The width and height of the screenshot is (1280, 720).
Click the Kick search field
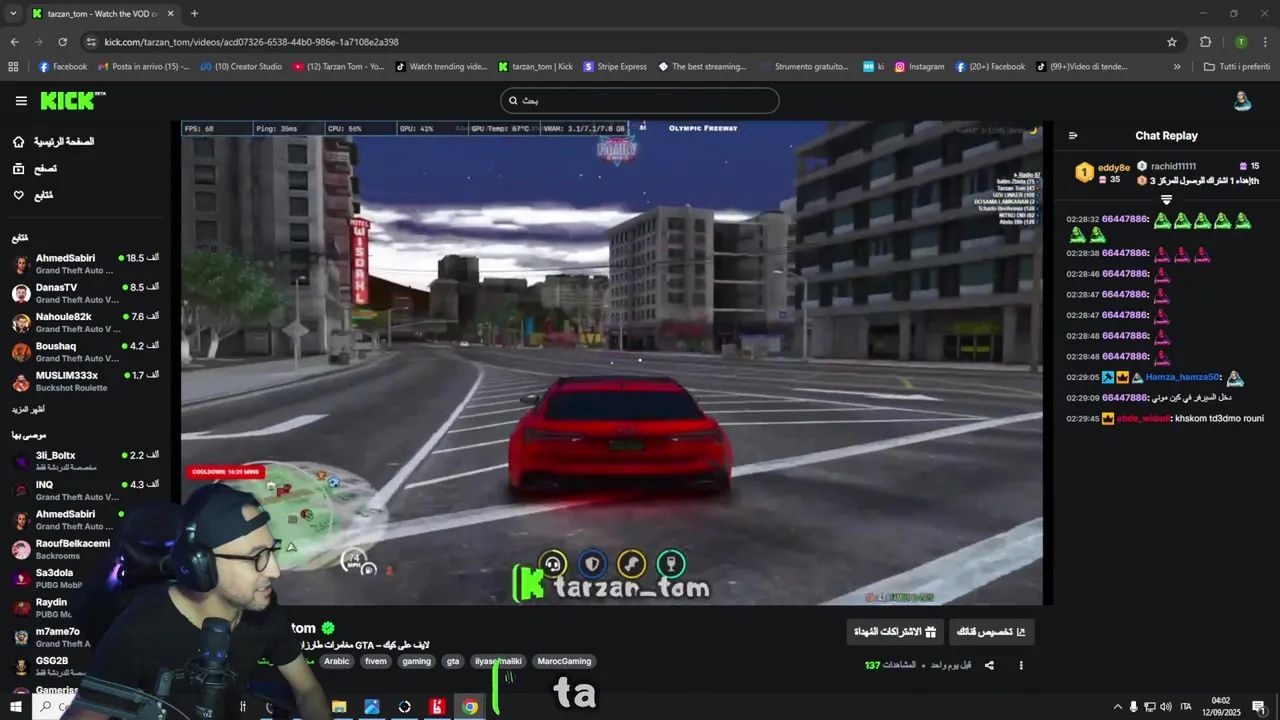tap(640, 100)
